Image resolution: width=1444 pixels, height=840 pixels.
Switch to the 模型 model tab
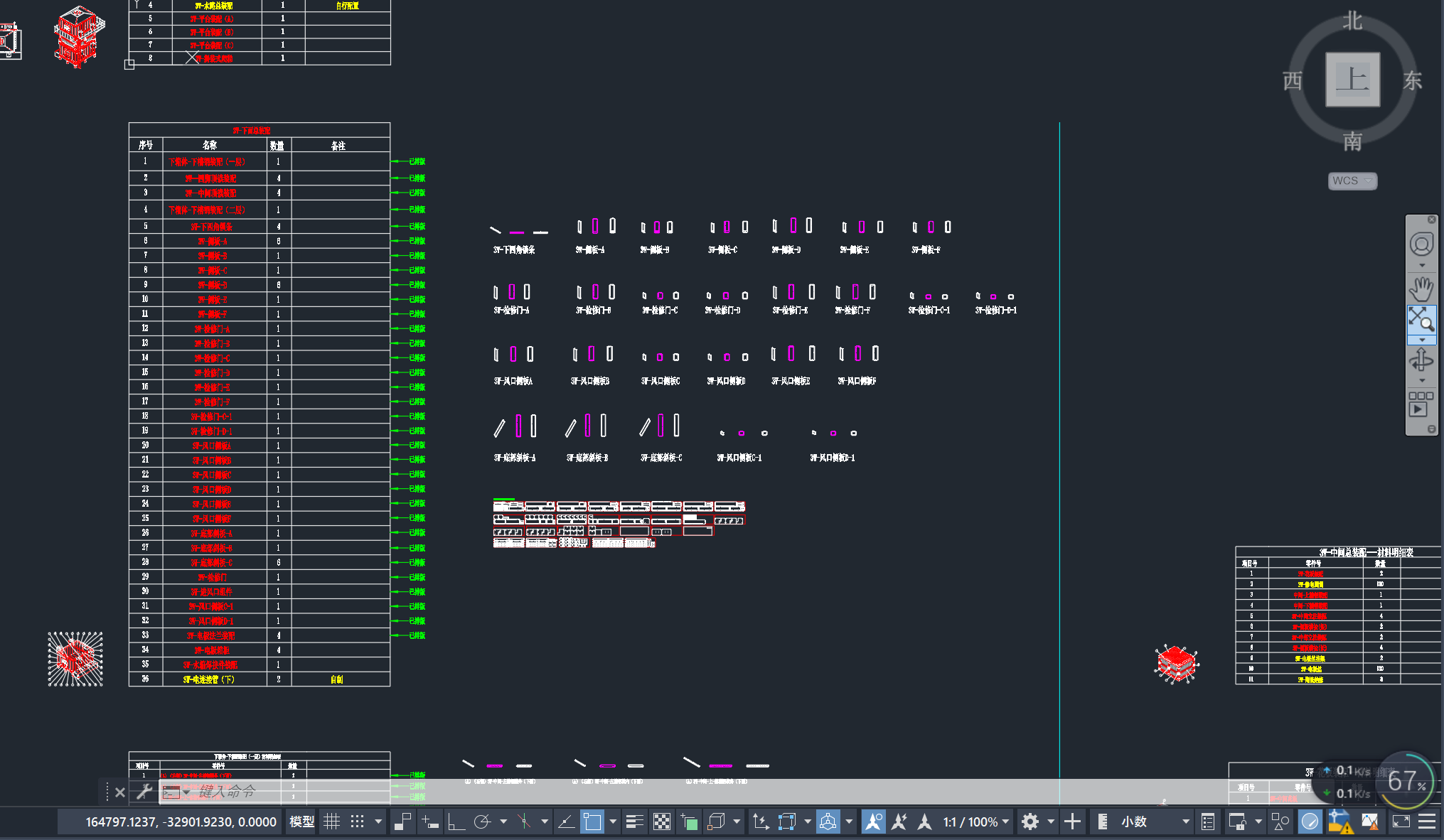301,822
